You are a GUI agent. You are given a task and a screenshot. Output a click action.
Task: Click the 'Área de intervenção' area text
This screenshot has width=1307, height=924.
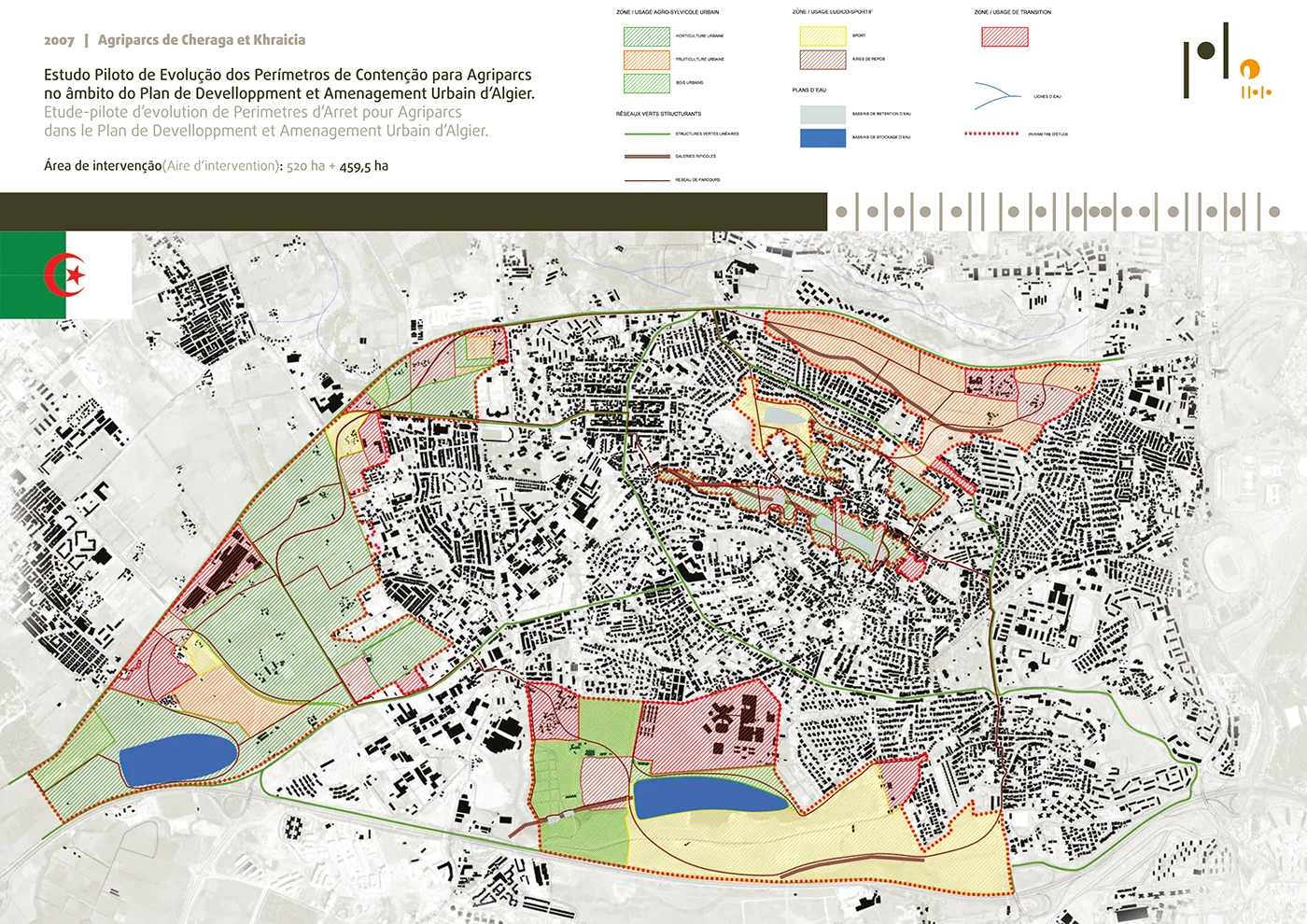pos(216,166)
